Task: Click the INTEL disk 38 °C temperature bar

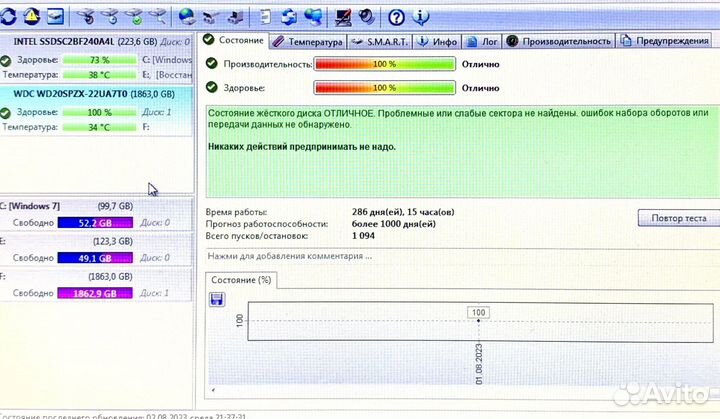Action: click(x=100, y=75)
